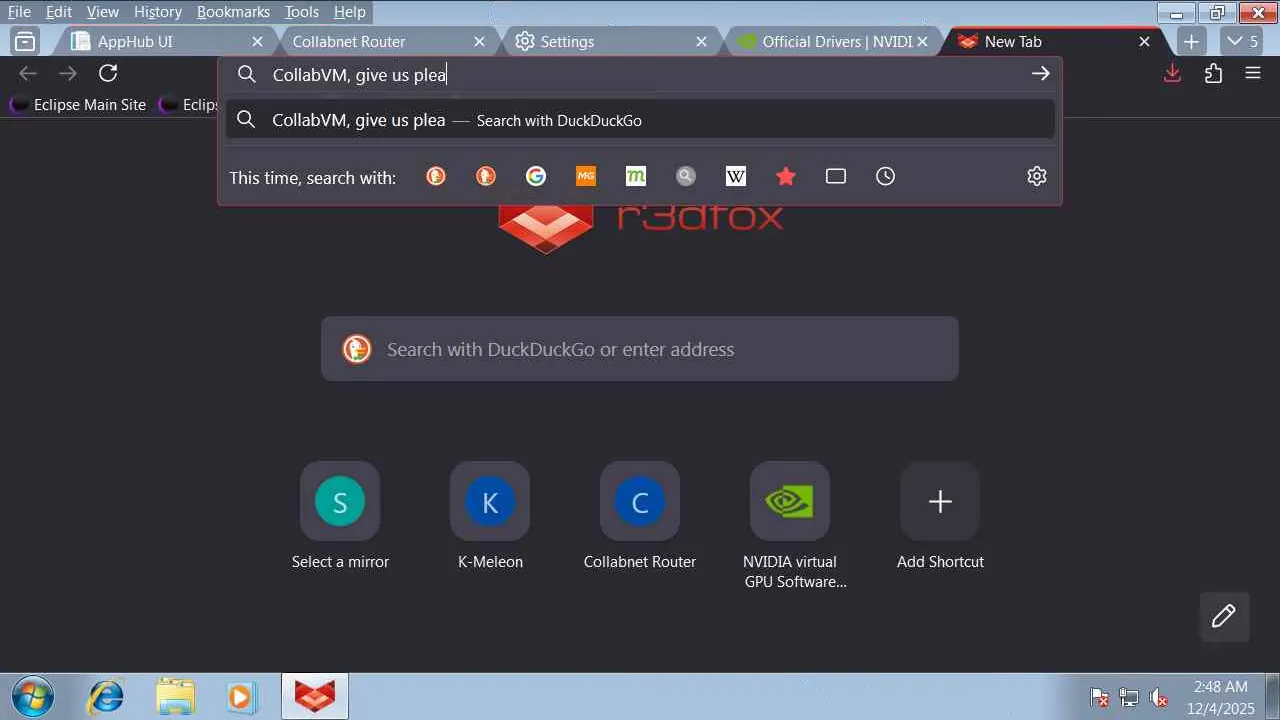Open the Tools menu
The width and height of the screenshot is (1280, 720).
301,12
